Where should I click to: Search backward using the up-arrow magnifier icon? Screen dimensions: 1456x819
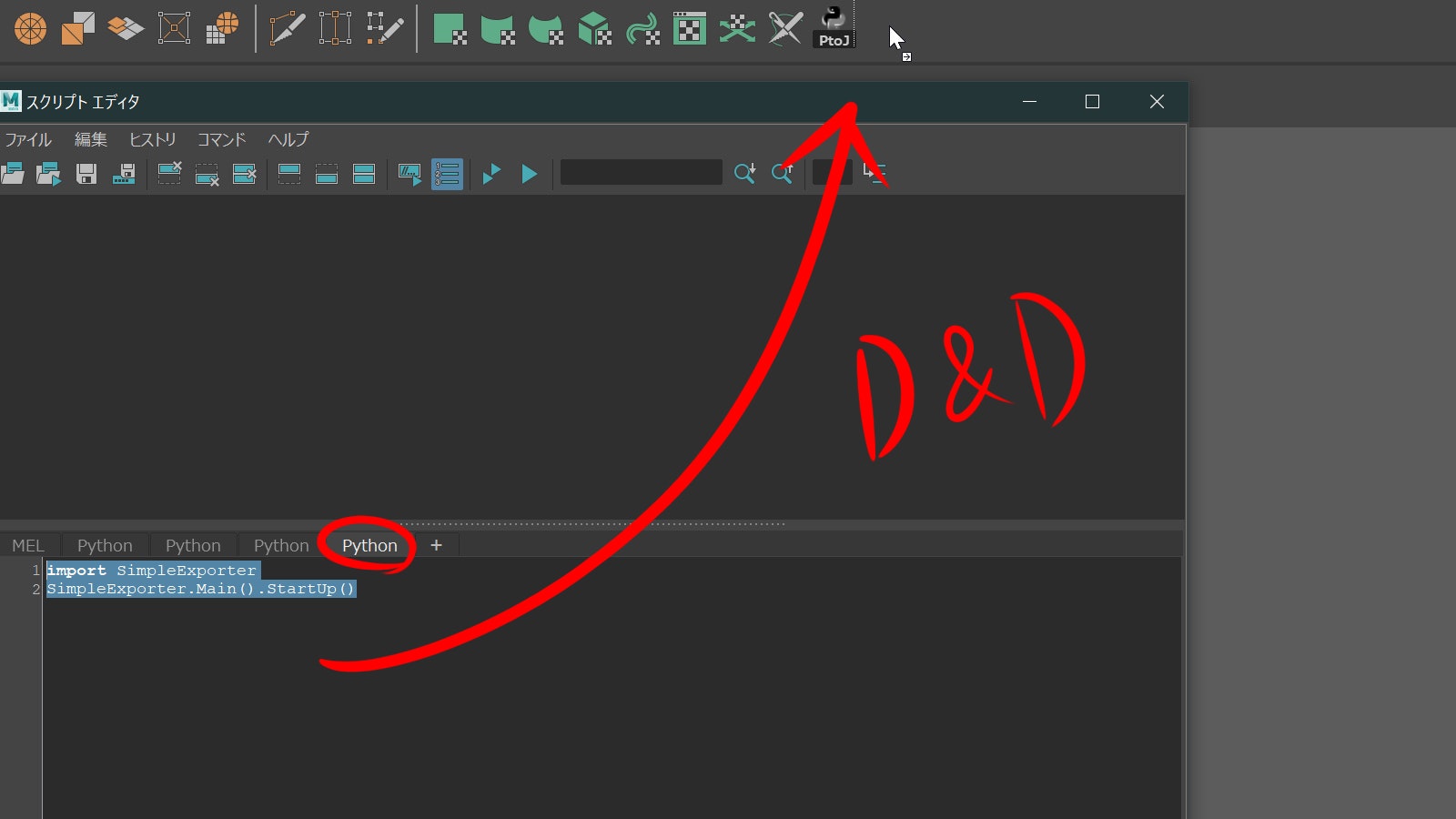(x=781, y=174)
